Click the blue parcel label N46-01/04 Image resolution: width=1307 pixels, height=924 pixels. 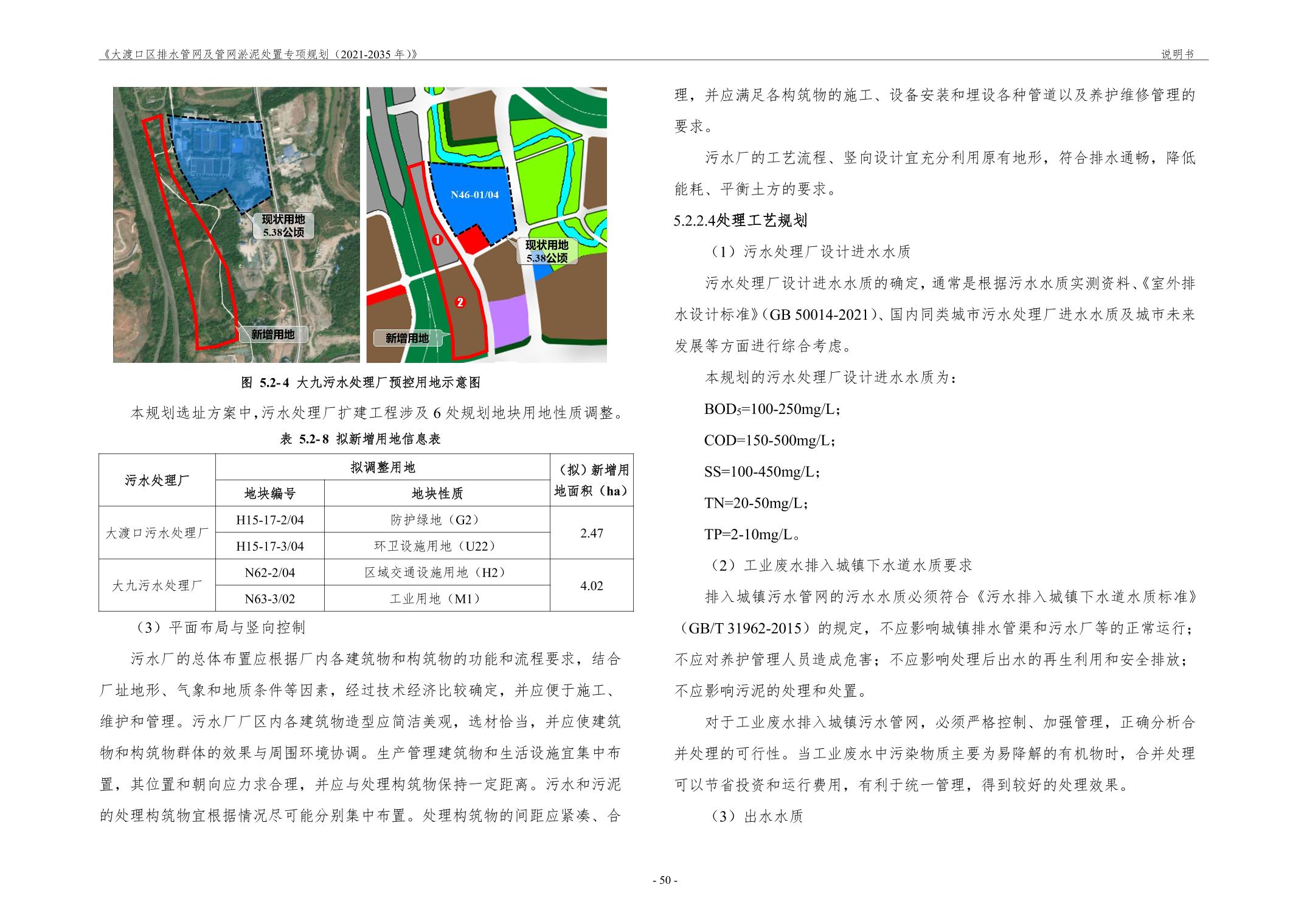pyautogui.click(x=474, y=195)
